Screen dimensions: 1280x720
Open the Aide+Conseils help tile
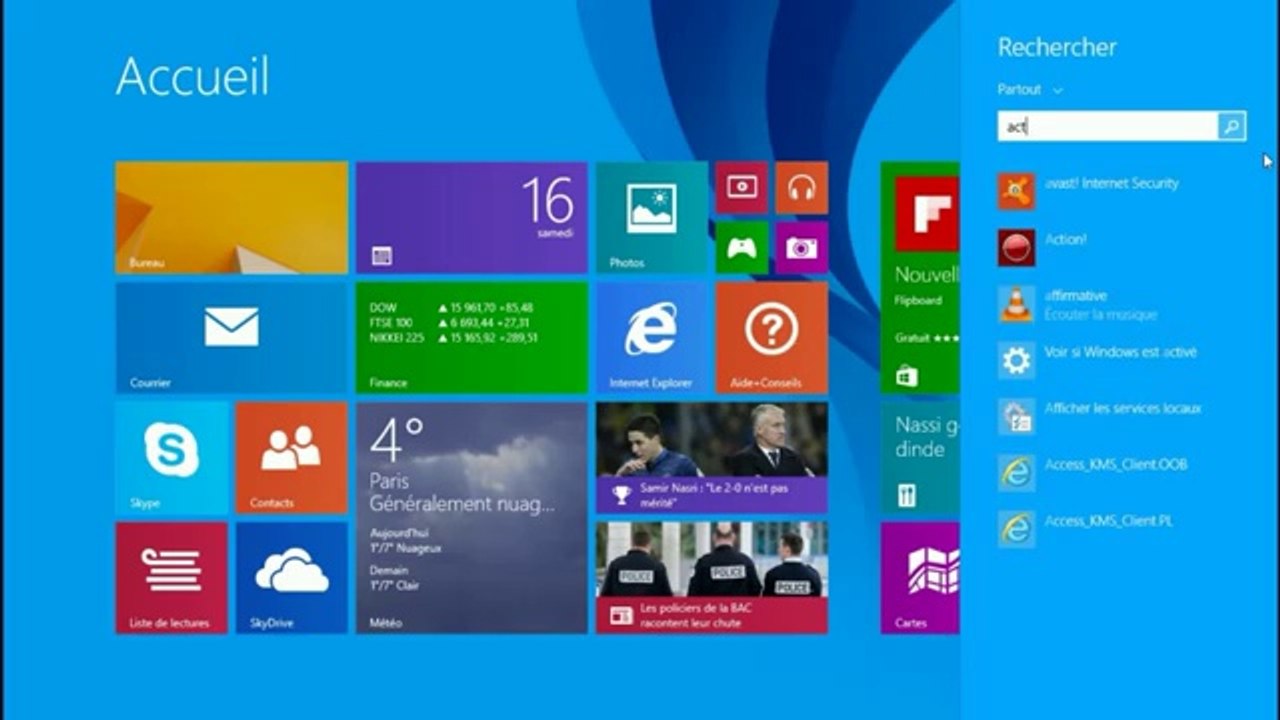tap(772, 338)
